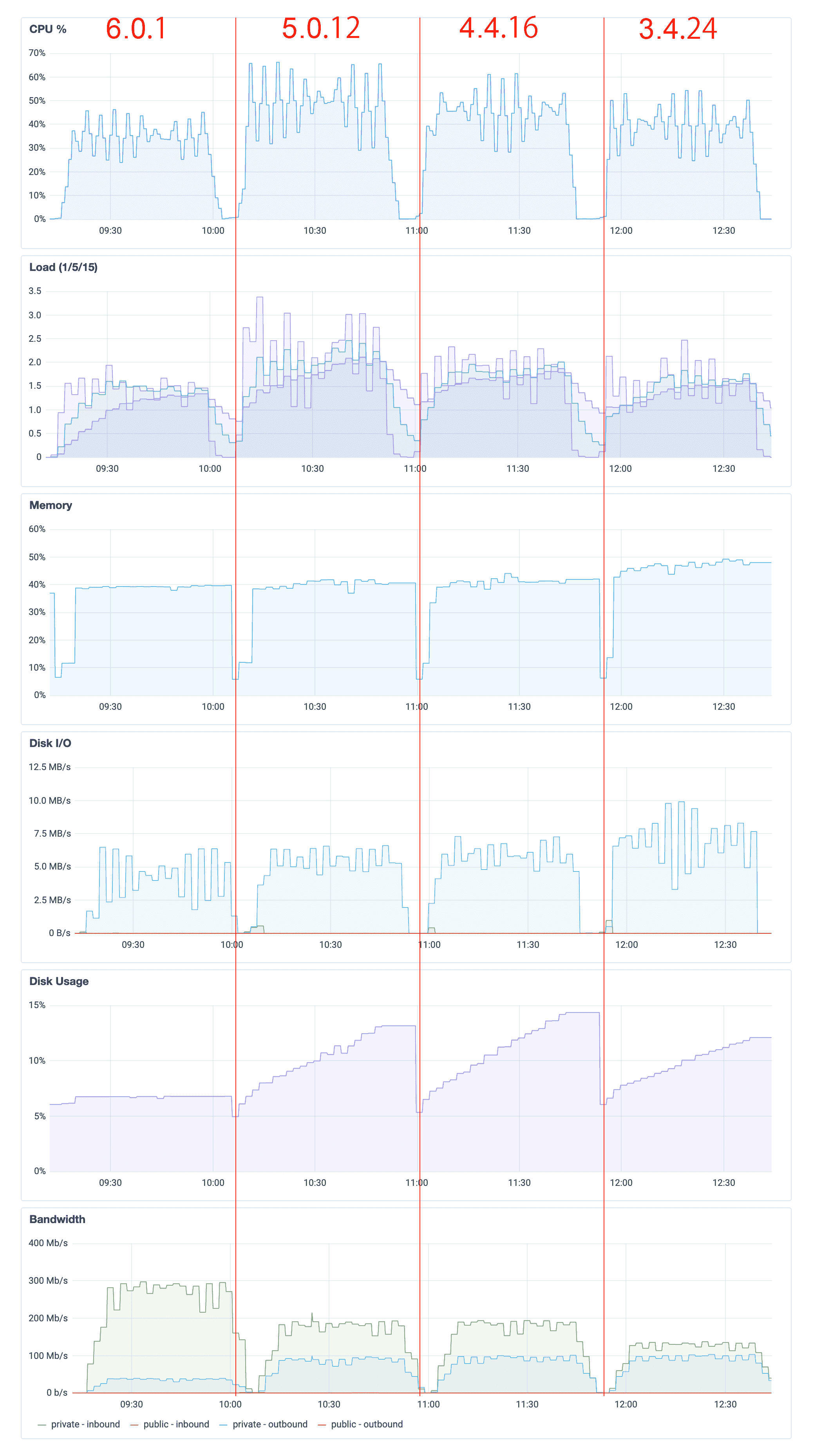Open the Load (1/5/15) panel title menu

pyautogui.click(x=63, y=267)
